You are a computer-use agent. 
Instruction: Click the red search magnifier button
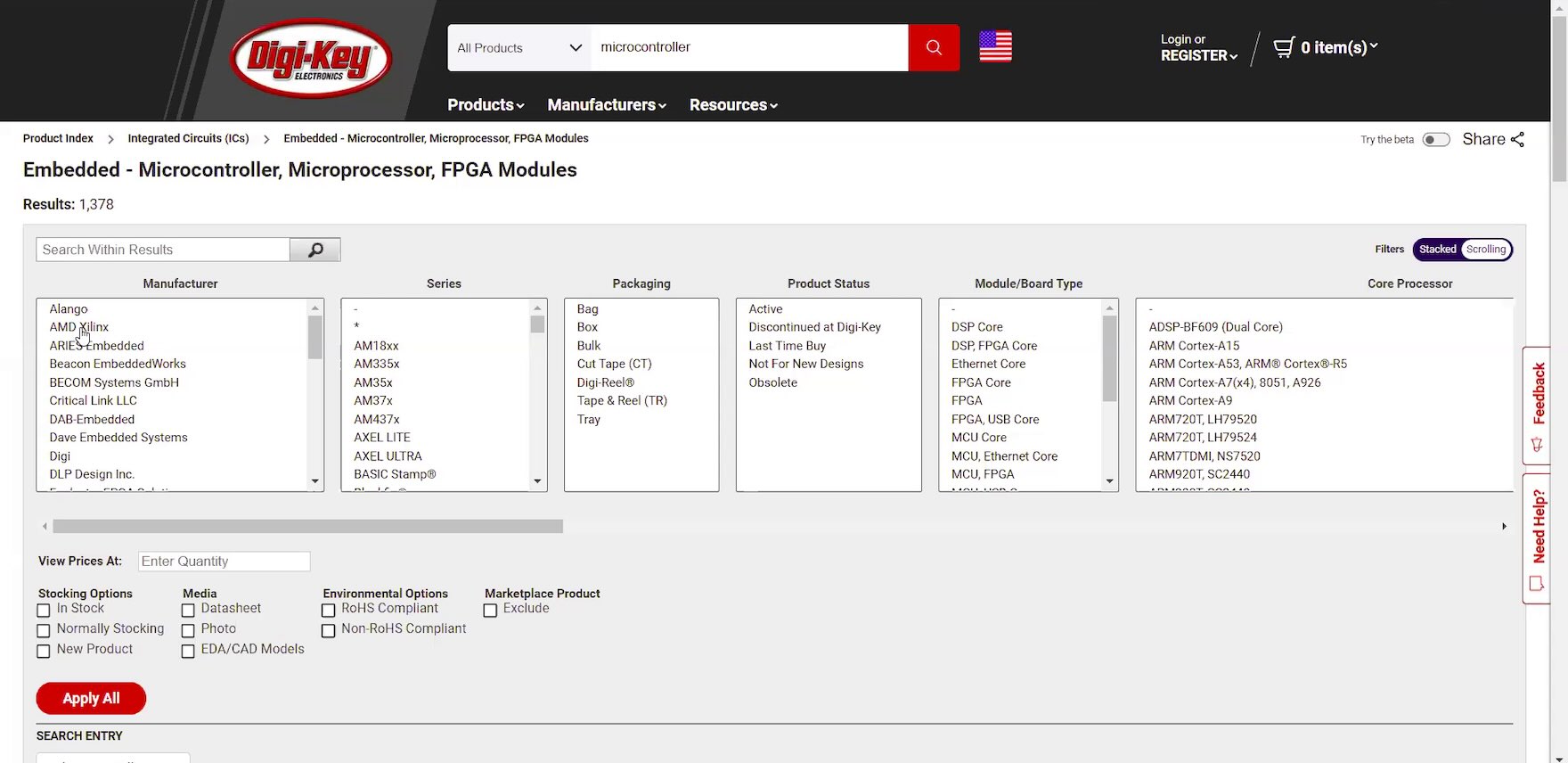(x=933, y=47)
